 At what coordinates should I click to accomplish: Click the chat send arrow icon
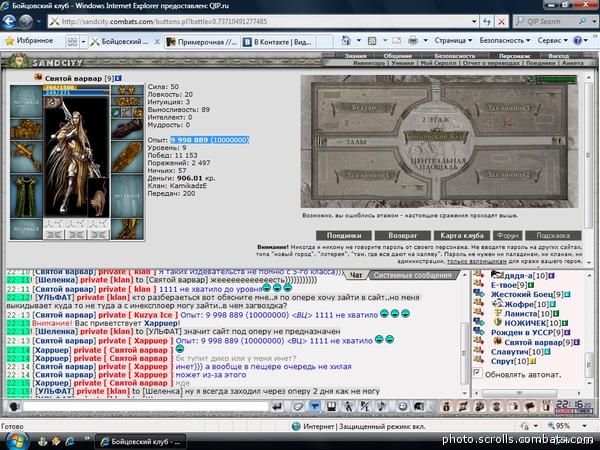277,406
